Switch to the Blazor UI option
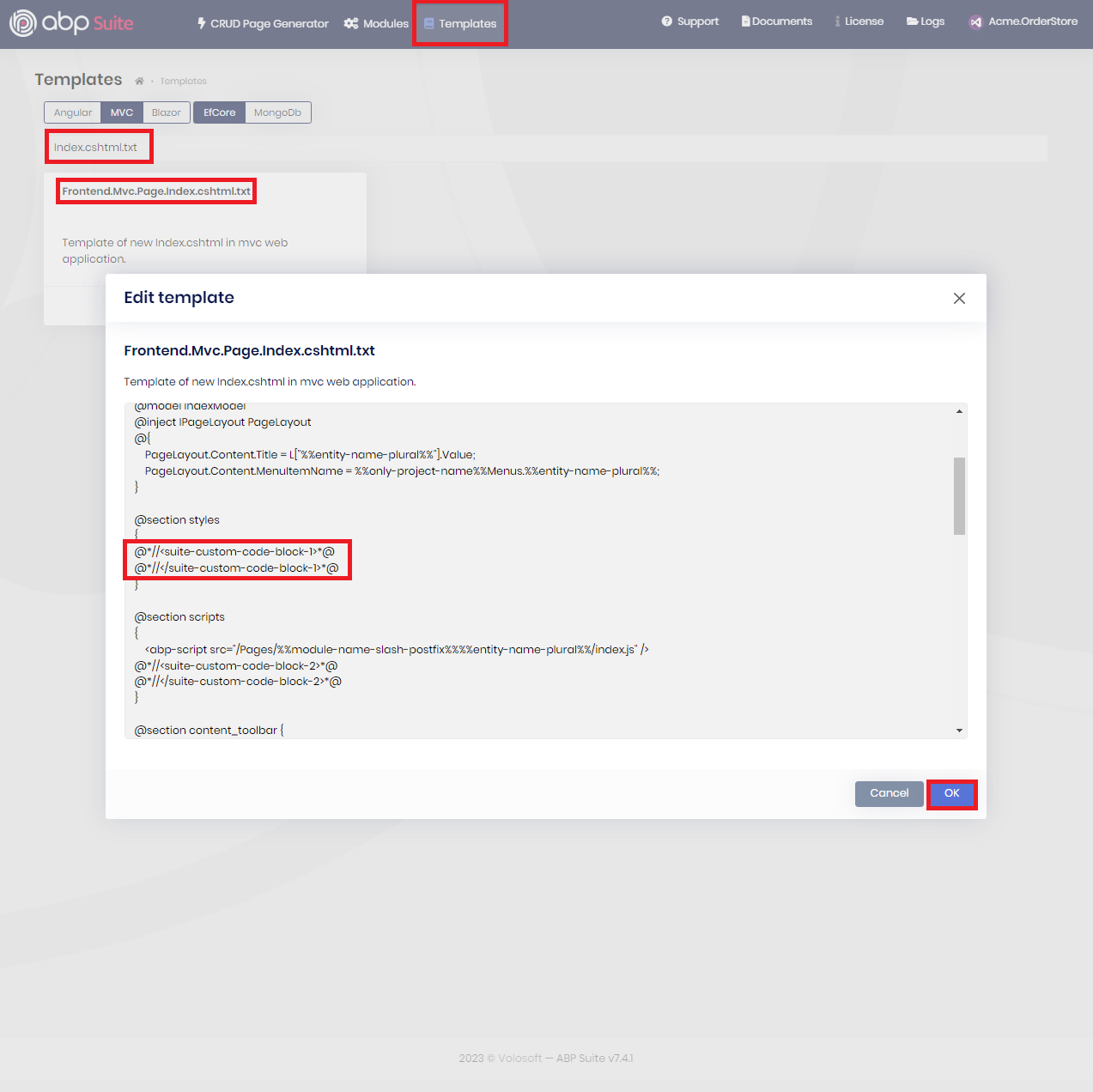The width and height of the screenshot is (1093, 1092). pos(167,112)
